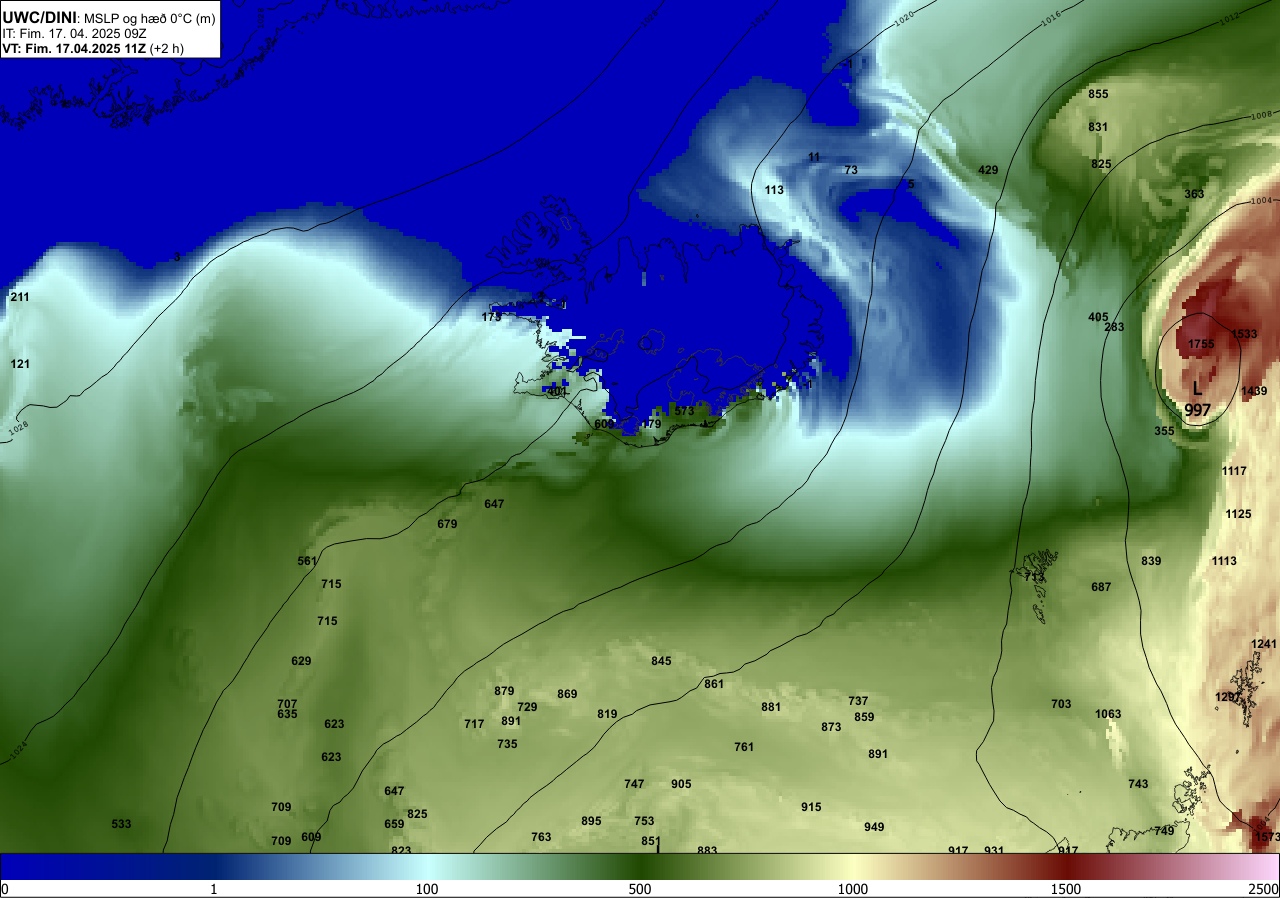Click the 429 value
This screenshot has height=898, width=1280.
pyautogui.click(x=988, y=170)
